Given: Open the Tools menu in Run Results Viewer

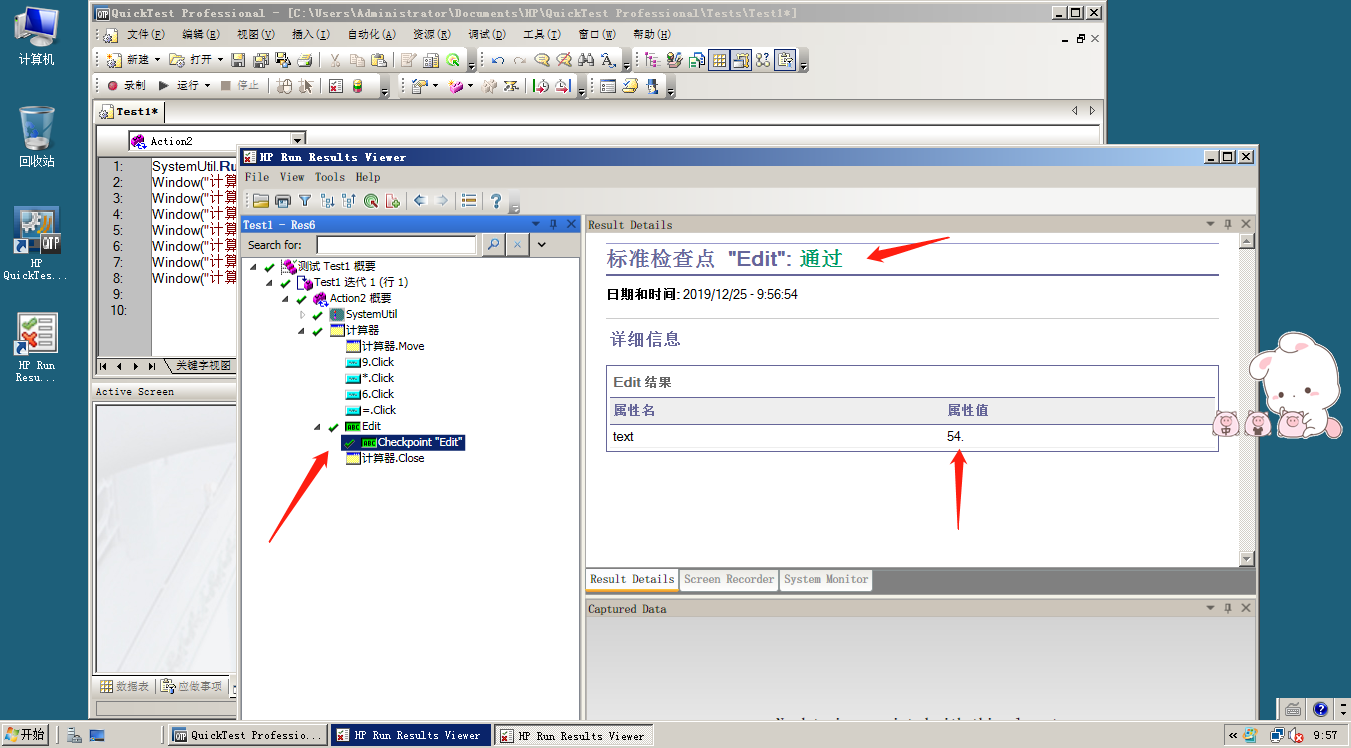Looking at the screenshot, I should tap(330, 177).
